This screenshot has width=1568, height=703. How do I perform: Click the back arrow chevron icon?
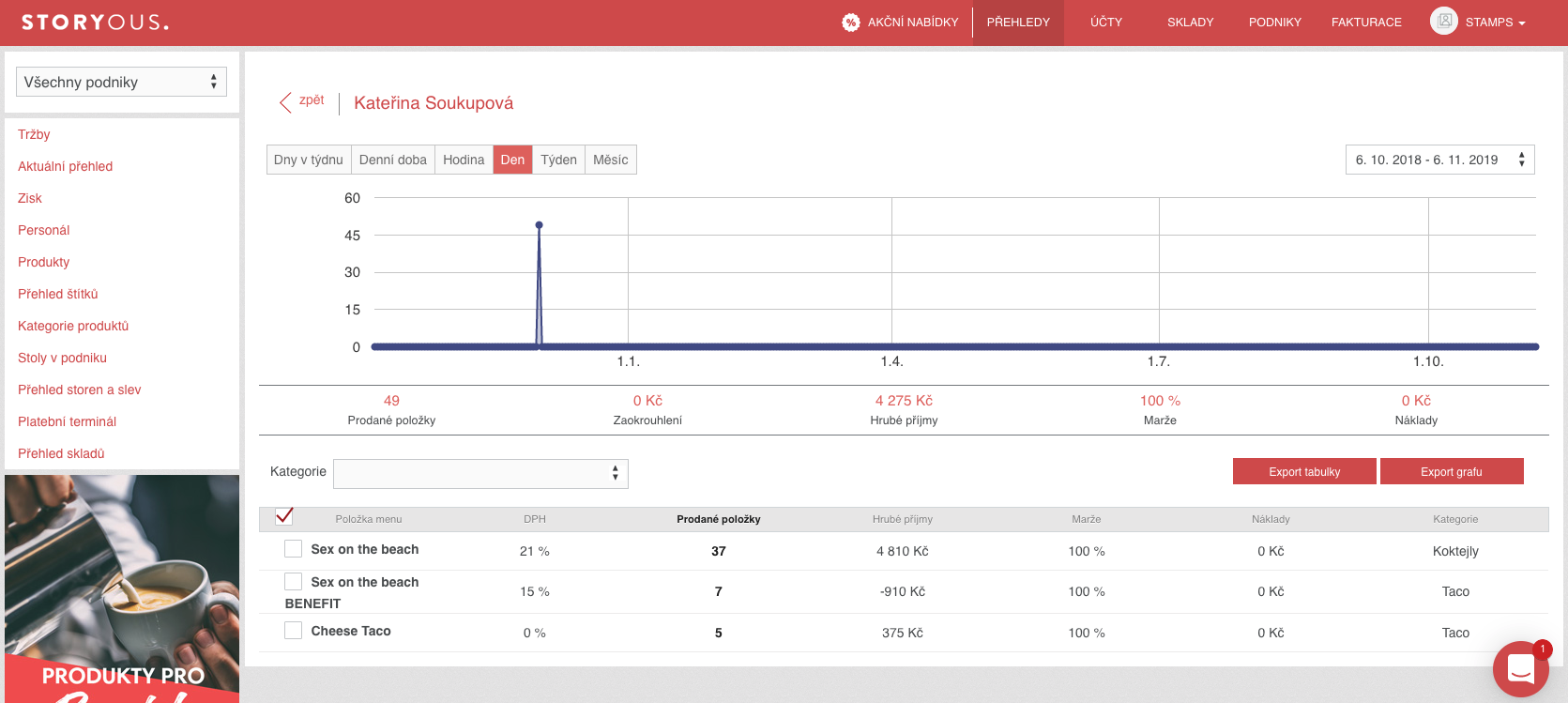point(285,102)
